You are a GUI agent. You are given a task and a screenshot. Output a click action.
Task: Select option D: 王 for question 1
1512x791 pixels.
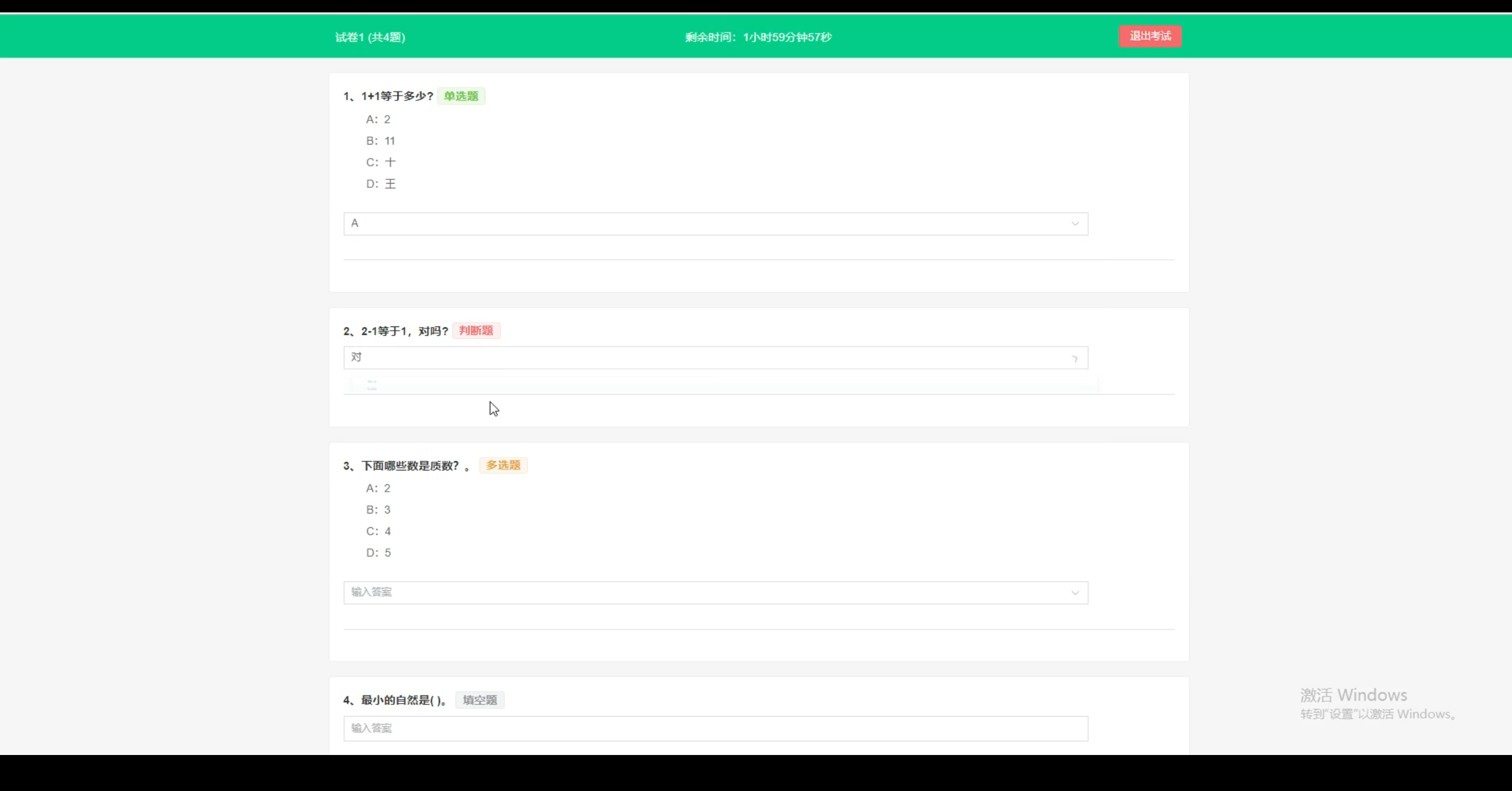(380, 184)
